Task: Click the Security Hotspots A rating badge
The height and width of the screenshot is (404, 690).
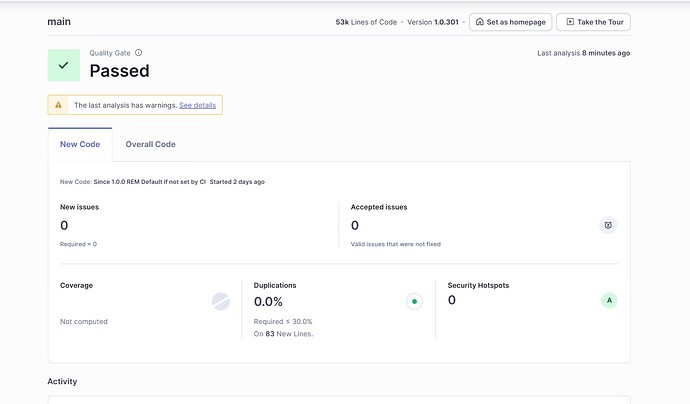Action: point(608,300)
